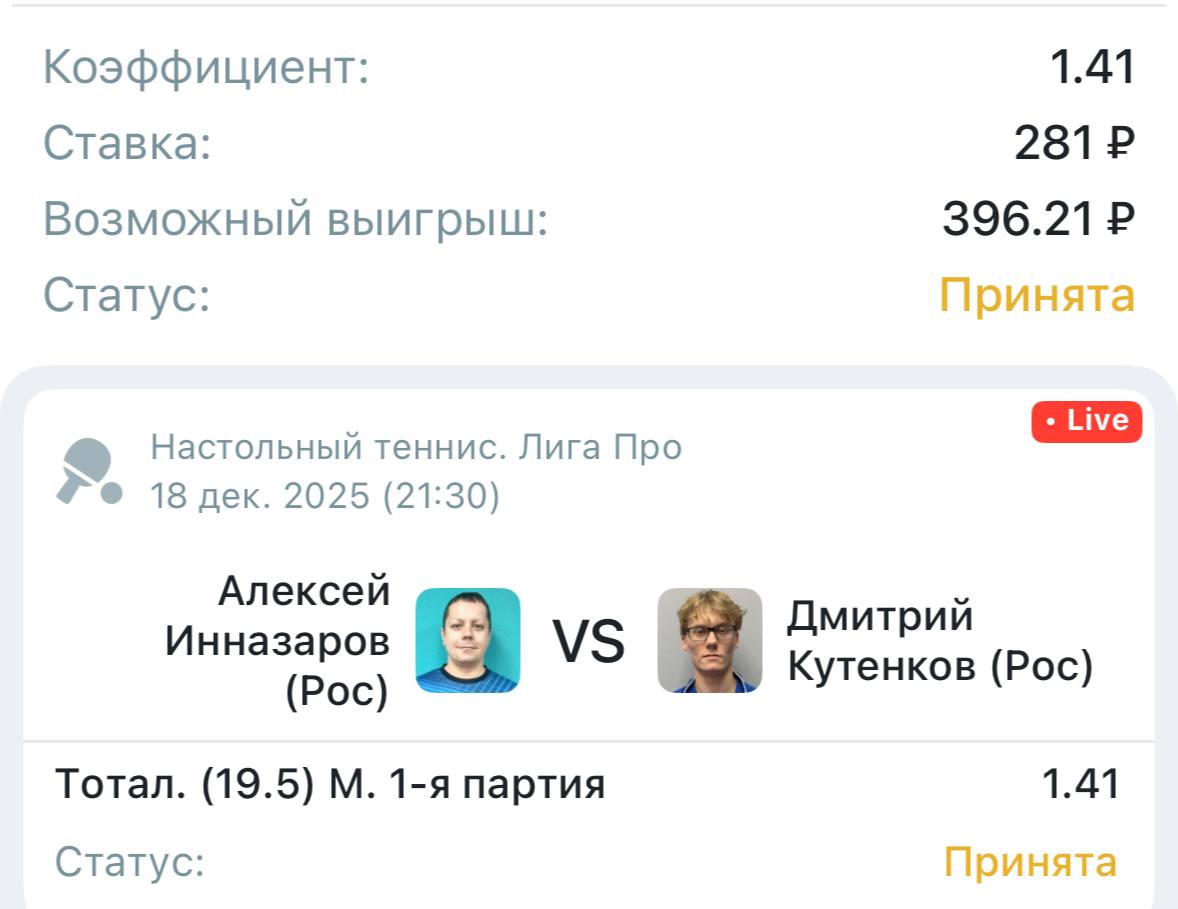Tap the possible winnings amount 396.21 ₽
Viewport: 1178px width, 909px height.
tap(1038, 220)
